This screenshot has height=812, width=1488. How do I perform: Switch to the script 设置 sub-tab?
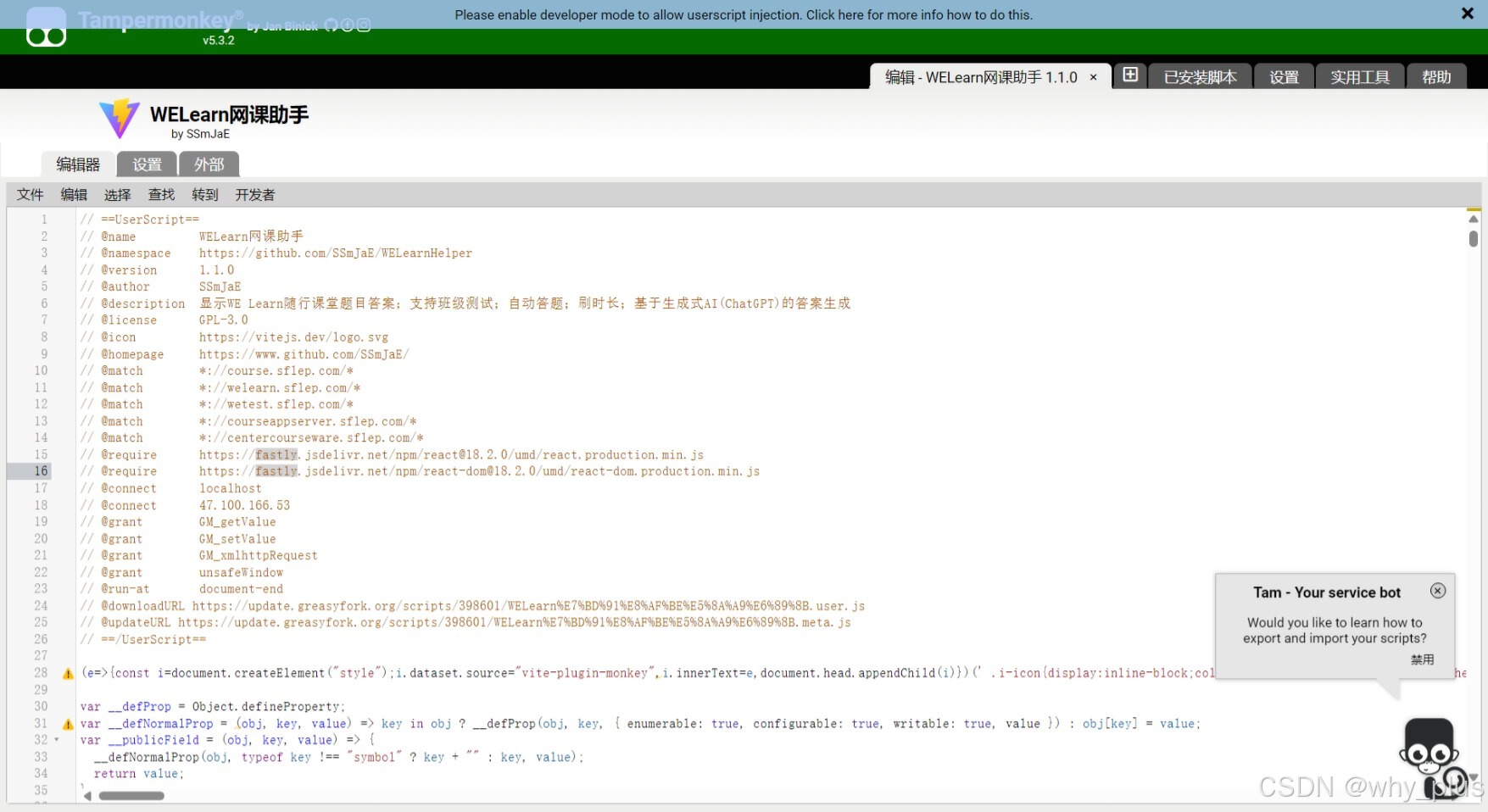pyautogui.click(x=147, y=164)
